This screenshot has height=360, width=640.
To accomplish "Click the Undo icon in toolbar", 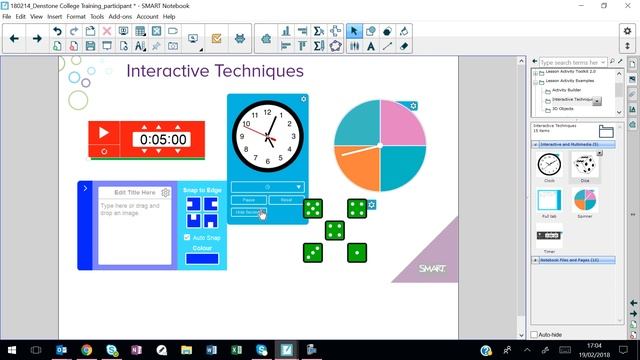I will click(57, 31).
